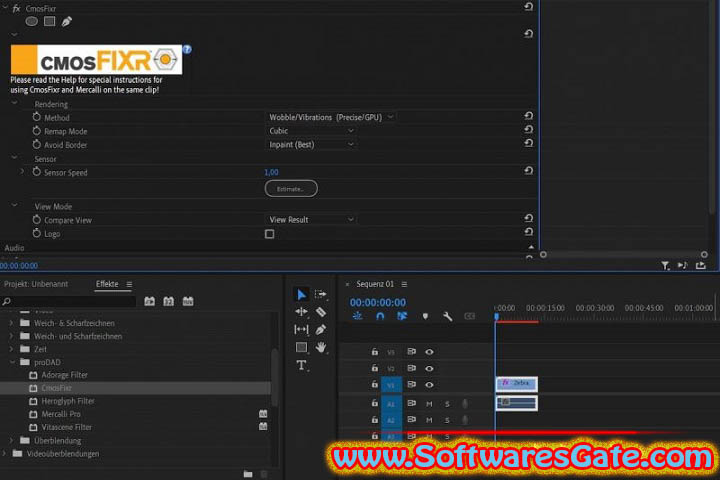The height and width of the screenshot is (480, 720).
Task: Collapse the View Mode group
Action: coord(14,205)
